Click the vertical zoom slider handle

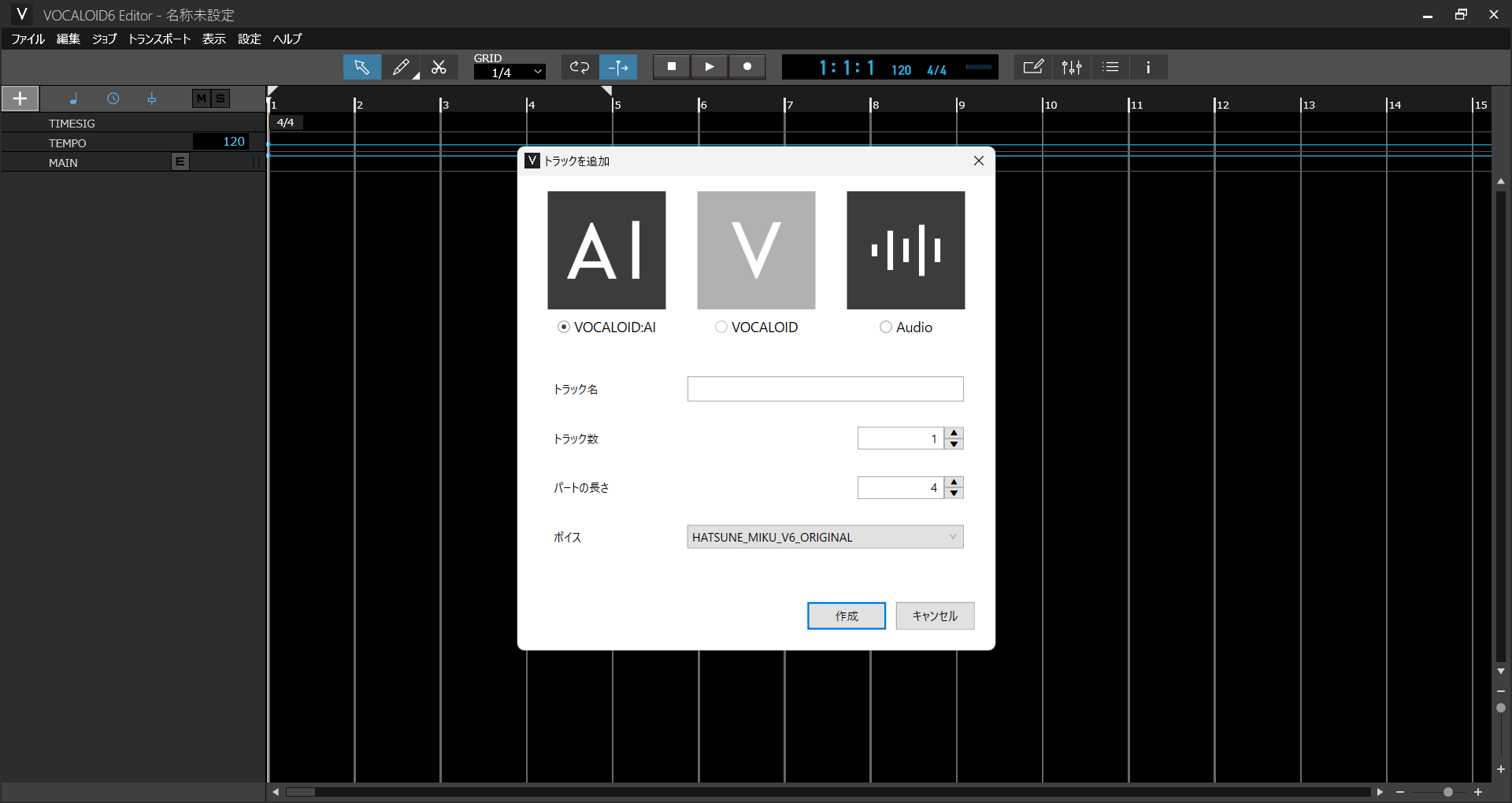(x=1501, y=708)
